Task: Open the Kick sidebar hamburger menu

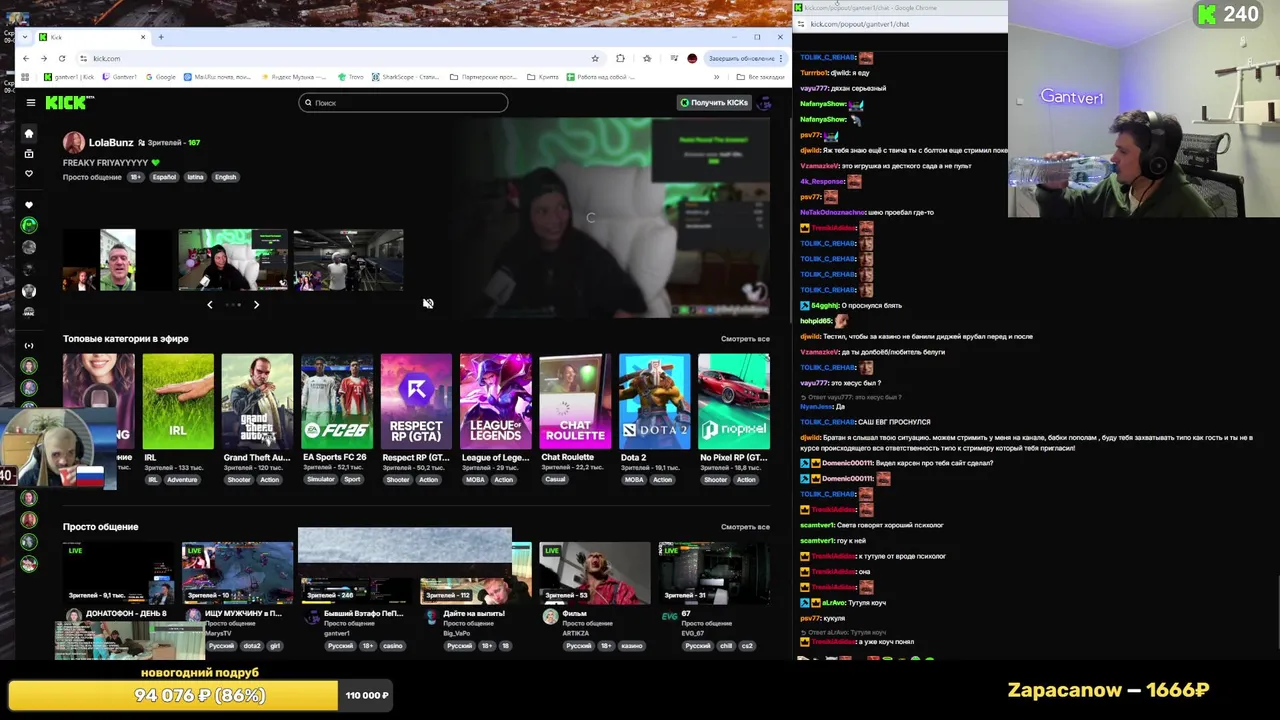Action: [x=31, y=102]
